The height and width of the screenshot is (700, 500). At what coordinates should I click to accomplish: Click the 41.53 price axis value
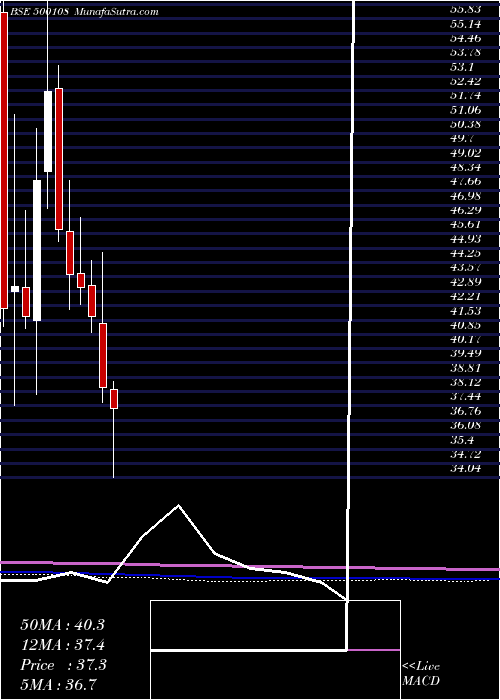click(464, 310)
